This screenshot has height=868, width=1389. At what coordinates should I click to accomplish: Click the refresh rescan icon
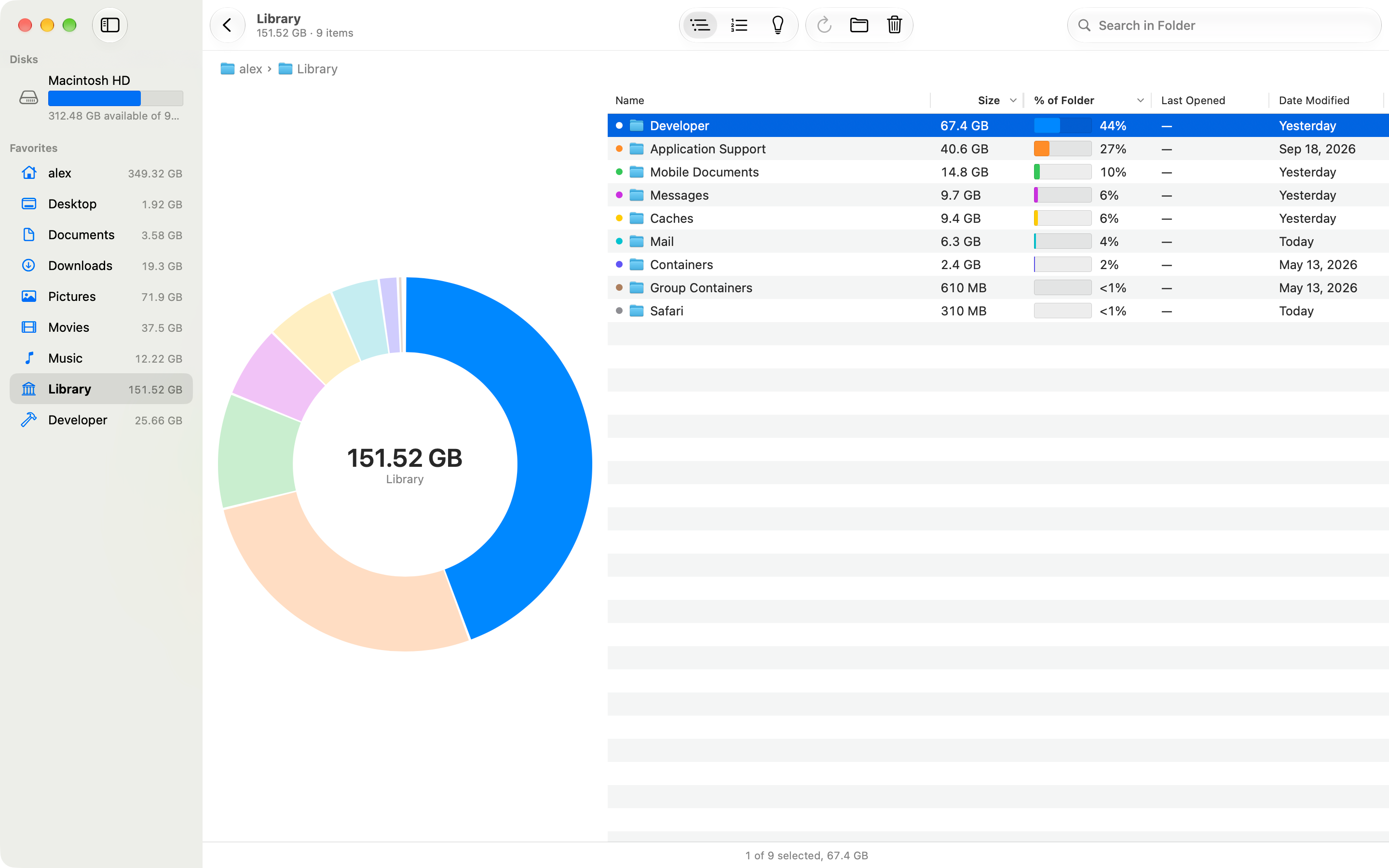(824, 25)
